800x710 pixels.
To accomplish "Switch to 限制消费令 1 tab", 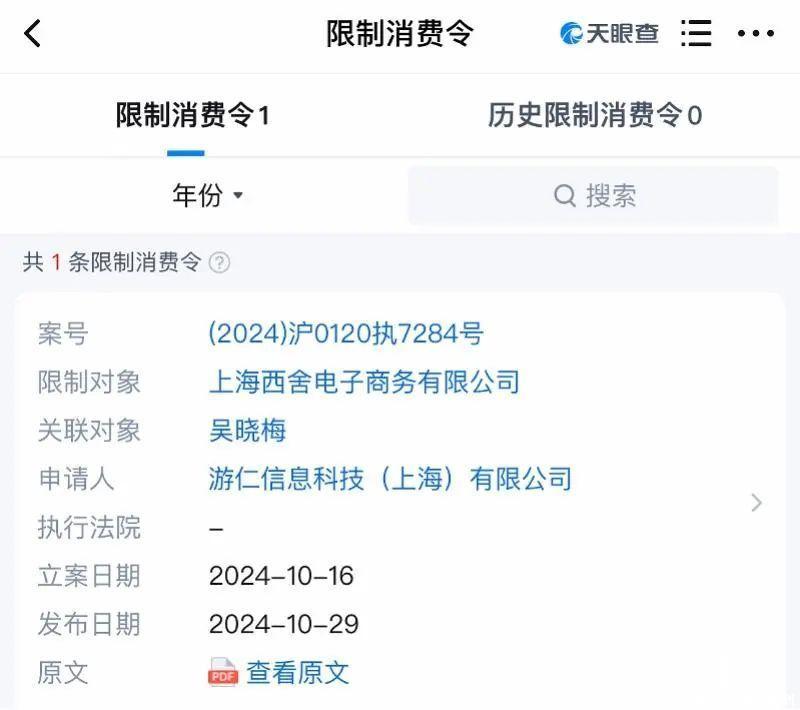I will 192,116.
